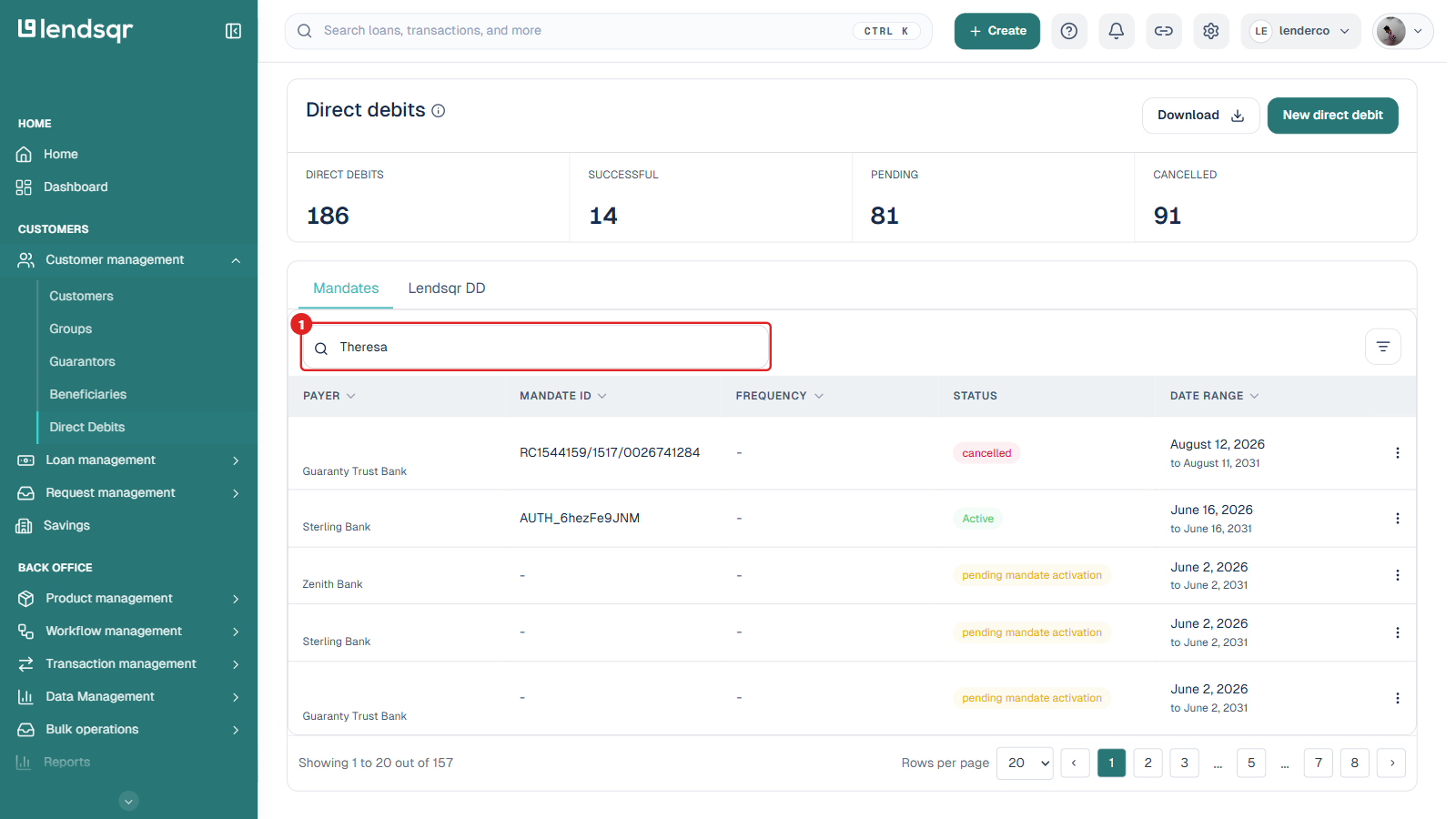
Task: Go to next page arrow
Action: coord(1391,763)
